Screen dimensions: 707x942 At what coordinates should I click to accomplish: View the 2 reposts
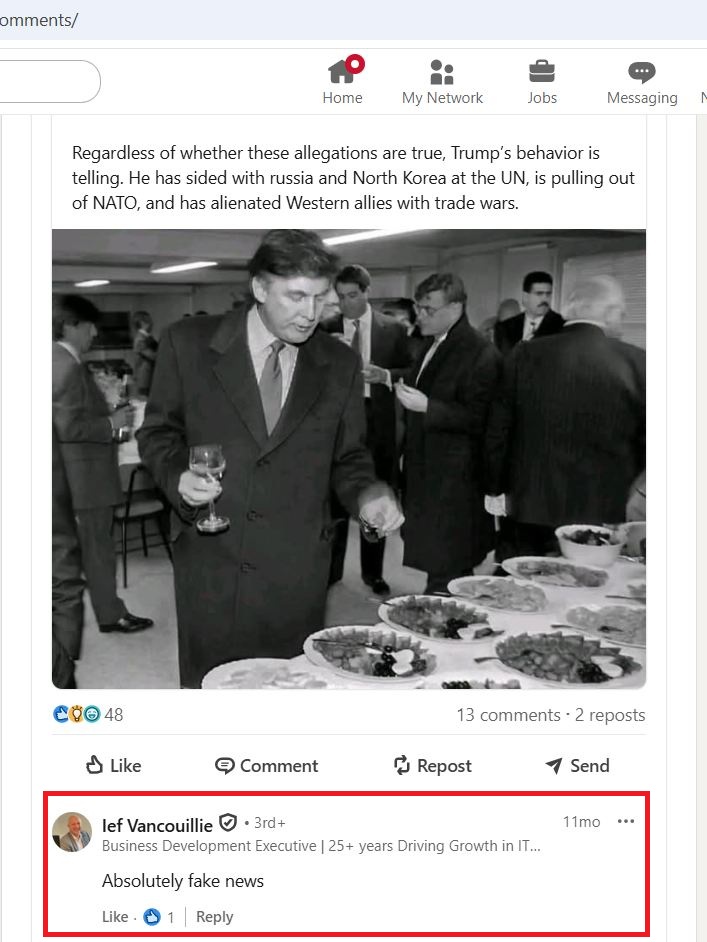pyautogui.click(x=610, y=715)
